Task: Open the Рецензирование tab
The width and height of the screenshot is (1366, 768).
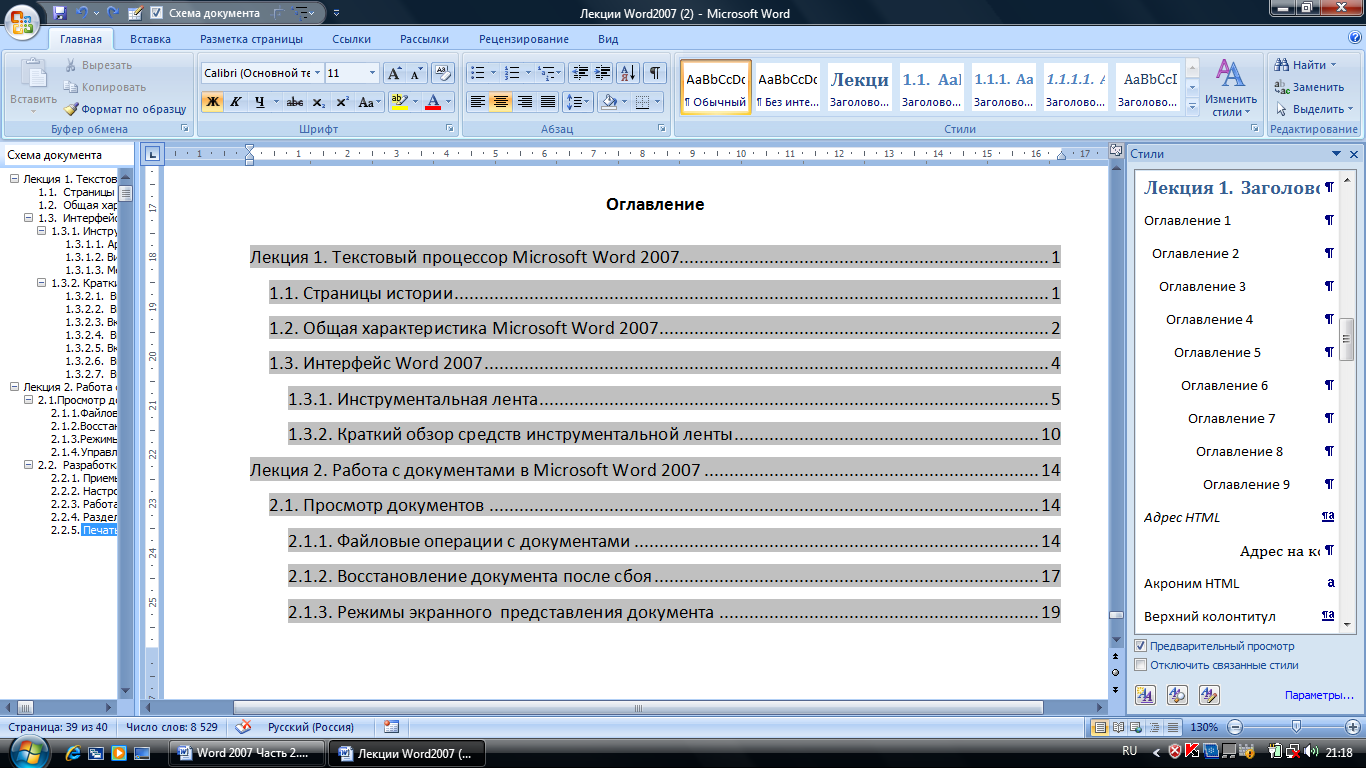Action: pos(523,39)
